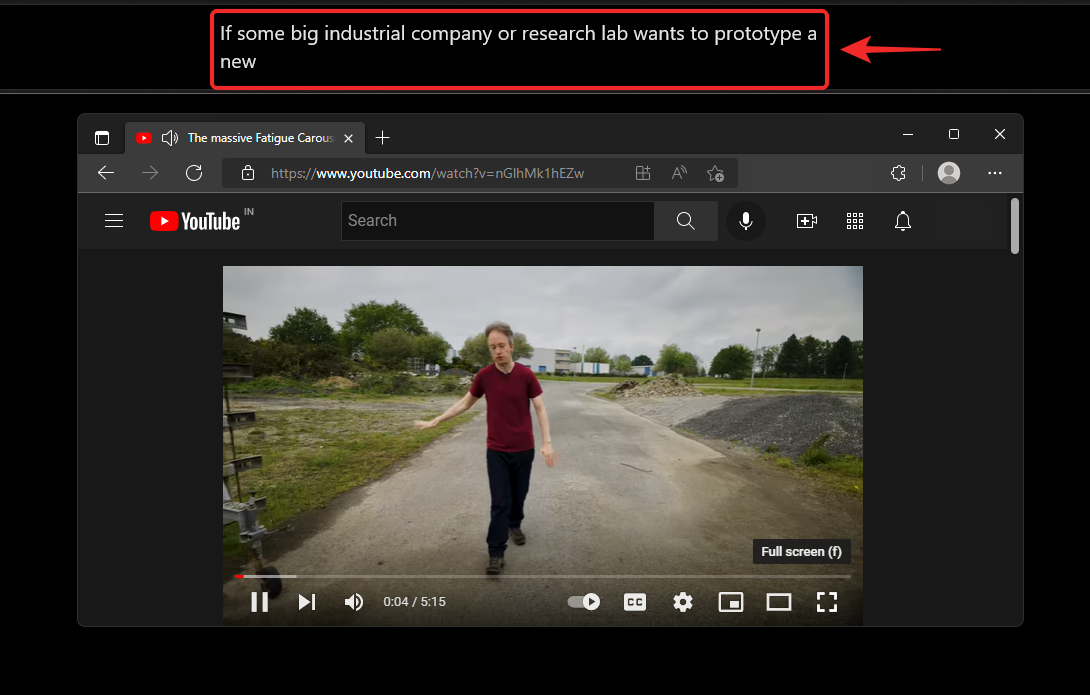The image size is (1090, 695).
Task: Mute the browser tab audio
Action: point(170,137)
